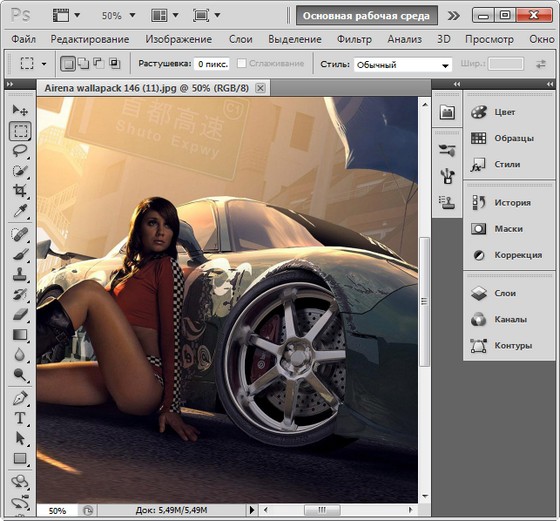The image size is (560, 521).
Task: Toggle the Сглаживание checkbox
Action: click(x=242, y=64)
